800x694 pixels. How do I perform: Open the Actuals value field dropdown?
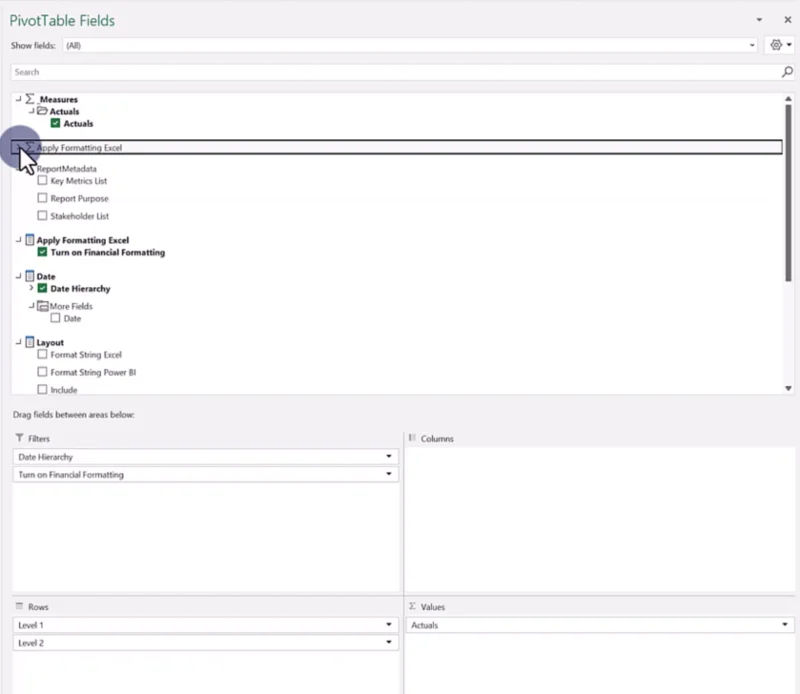[x=785, y=625]
